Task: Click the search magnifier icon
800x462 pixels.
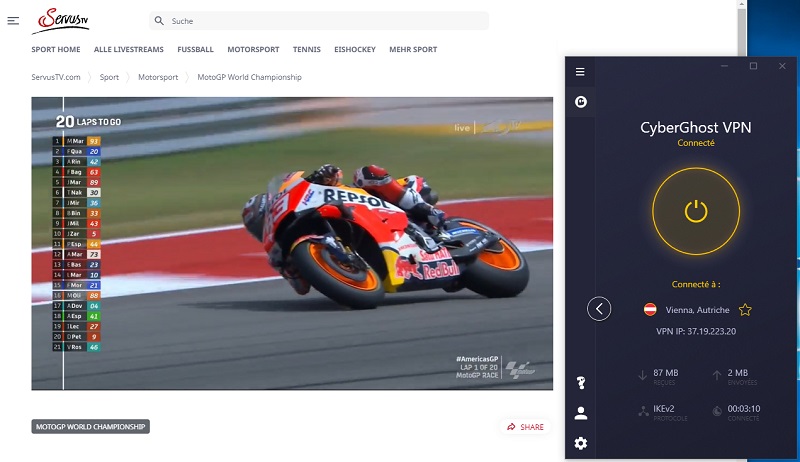Action: coord(159,21)
